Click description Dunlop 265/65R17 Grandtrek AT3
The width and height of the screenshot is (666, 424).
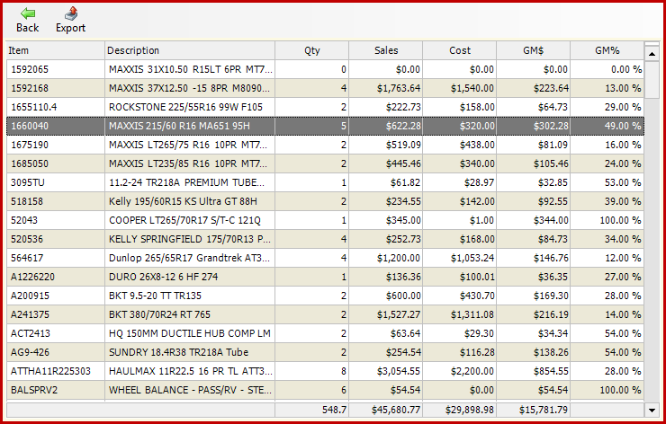pyautogui.click(x=189, y=258)
